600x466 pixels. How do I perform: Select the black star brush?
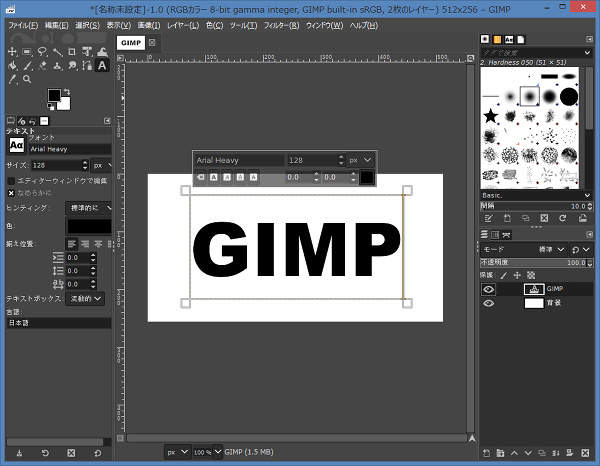click(x=490, y=117)
